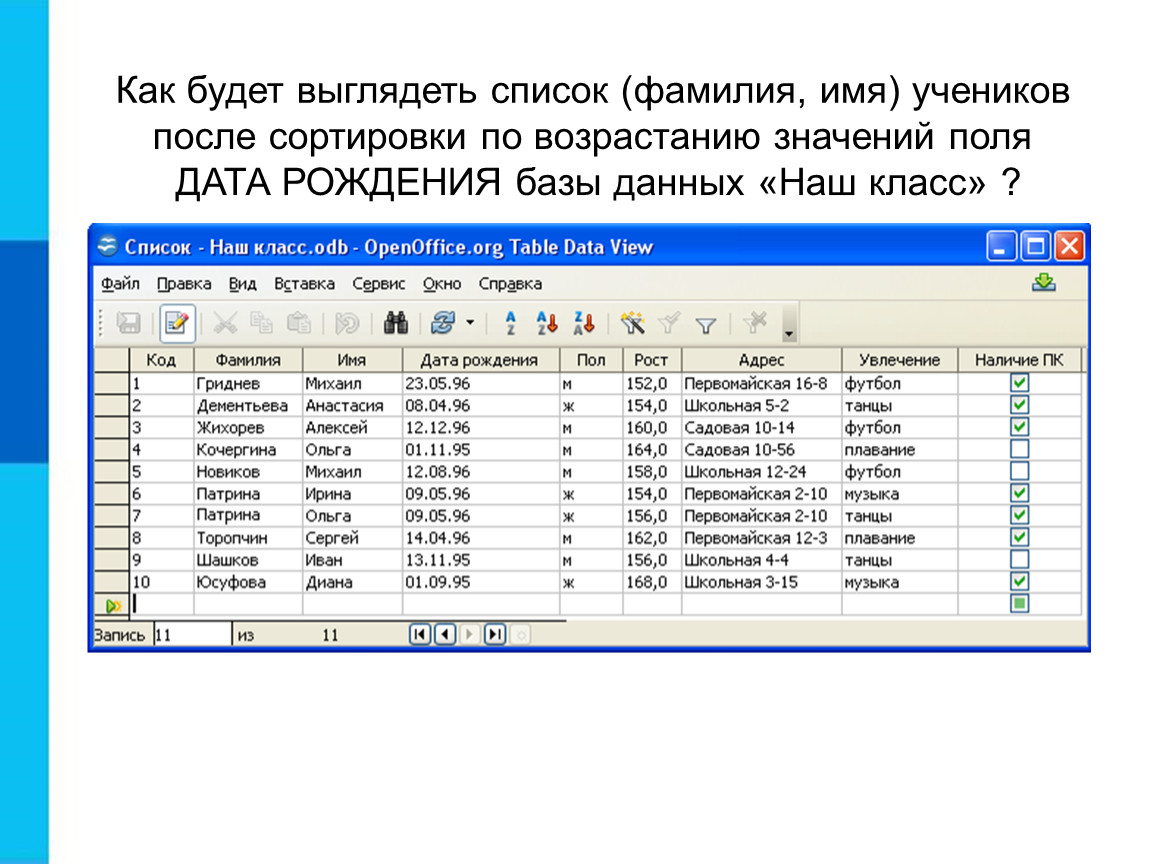Click the Дата рождения column header
The height and width of the screenshot is (864, 1150).
[480, 360]
